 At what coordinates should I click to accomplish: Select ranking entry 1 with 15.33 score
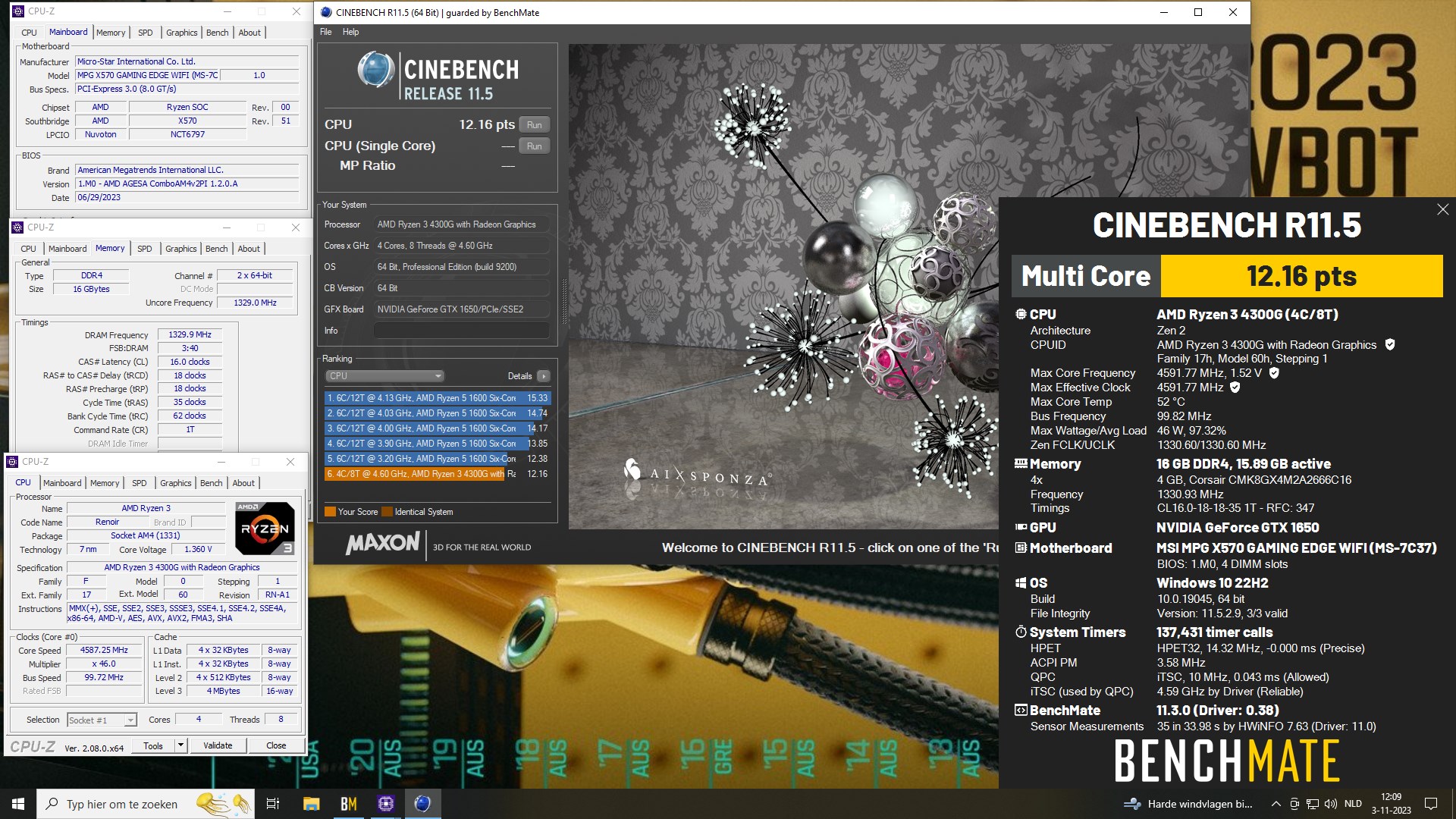(437, 398)
